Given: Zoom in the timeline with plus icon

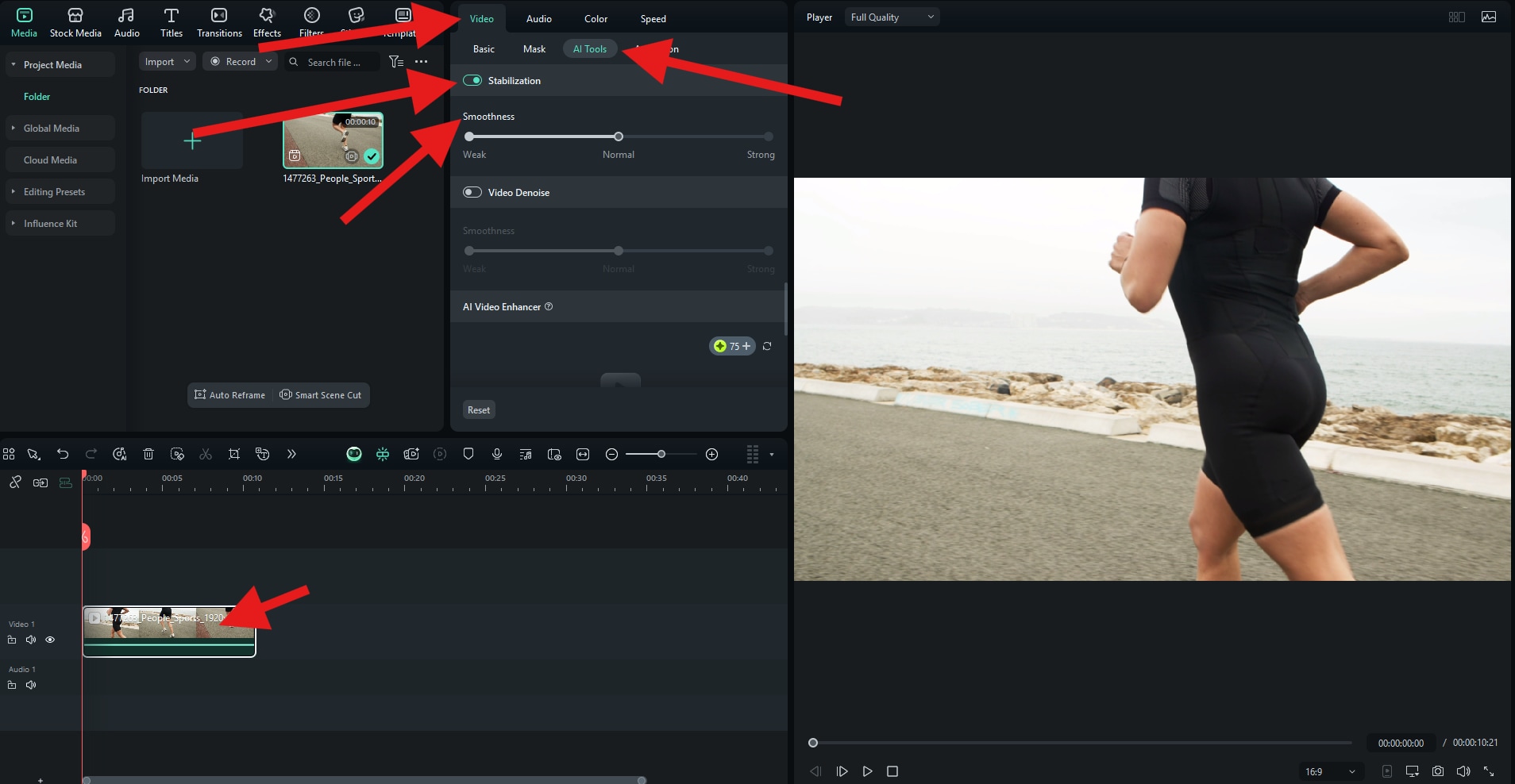Looking at the screenshot, I should pos(712,454).
